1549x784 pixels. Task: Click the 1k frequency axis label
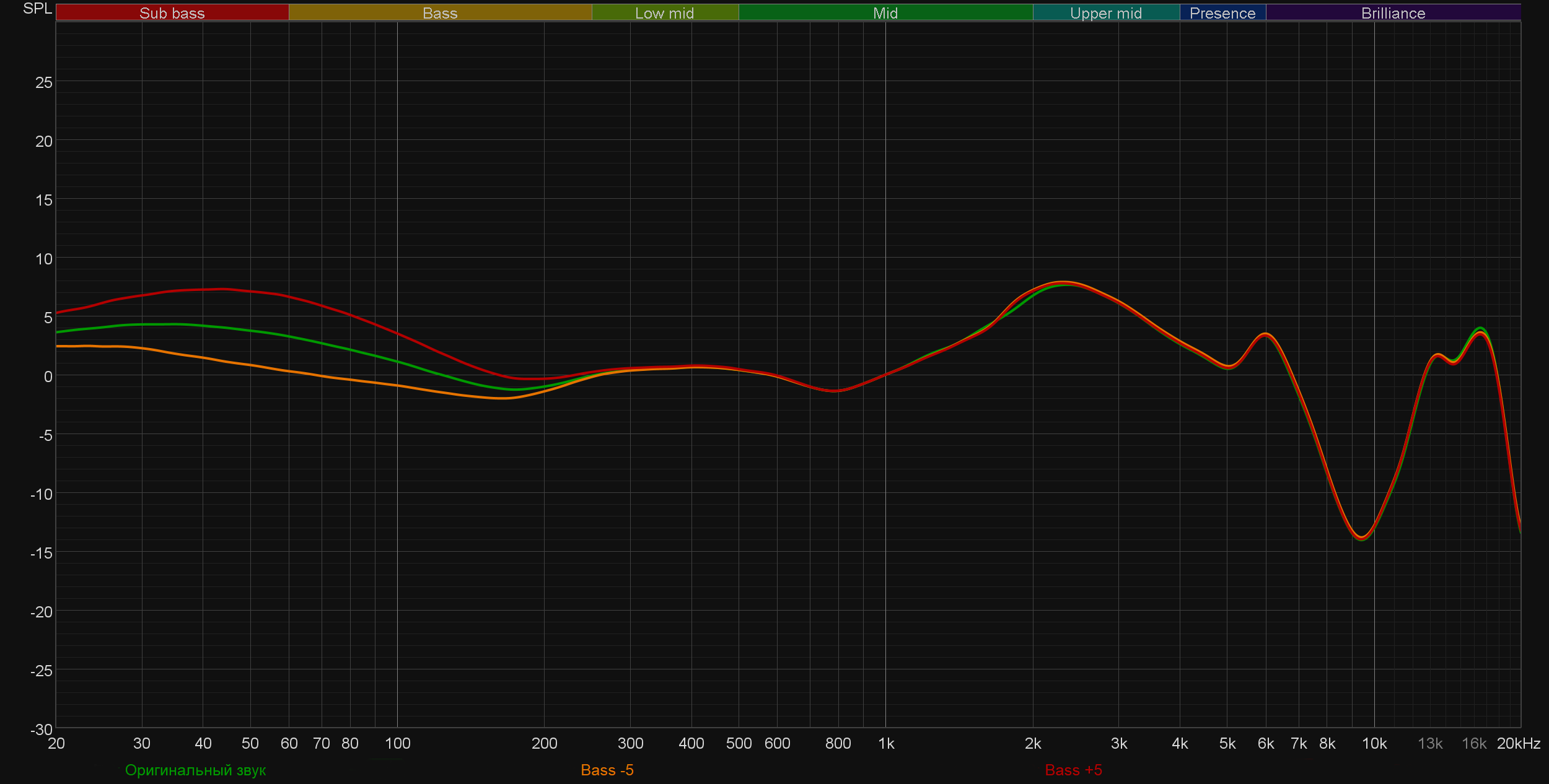[886, 743]
